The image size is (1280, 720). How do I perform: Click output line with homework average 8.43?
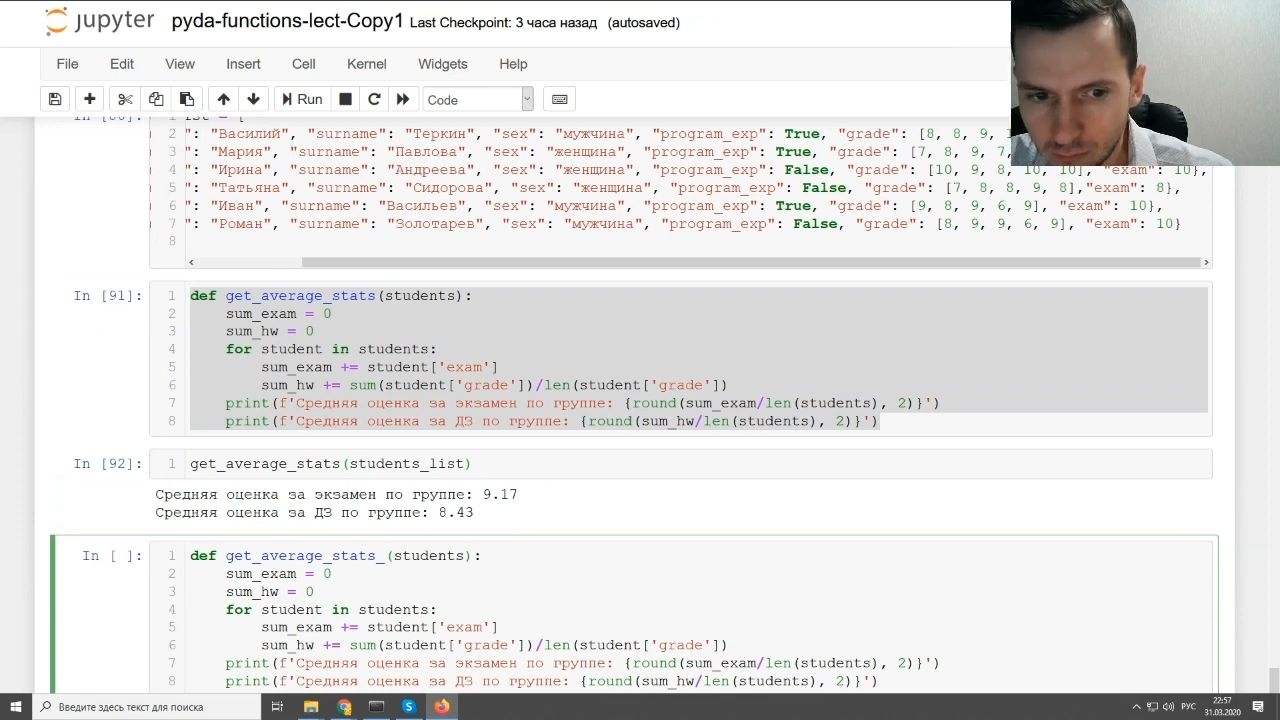point(314,512)
